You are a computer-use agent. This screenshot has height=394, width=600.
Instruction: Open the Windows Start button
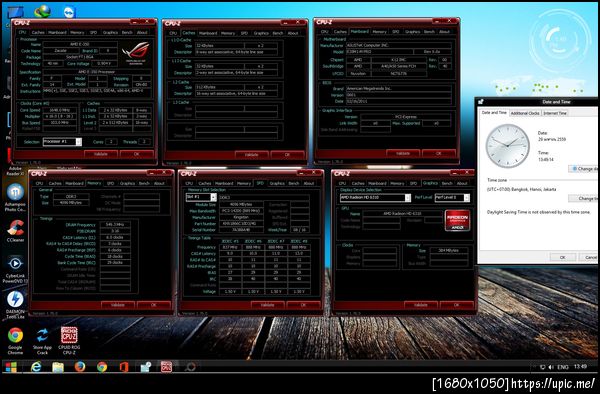tap(11, 368)
